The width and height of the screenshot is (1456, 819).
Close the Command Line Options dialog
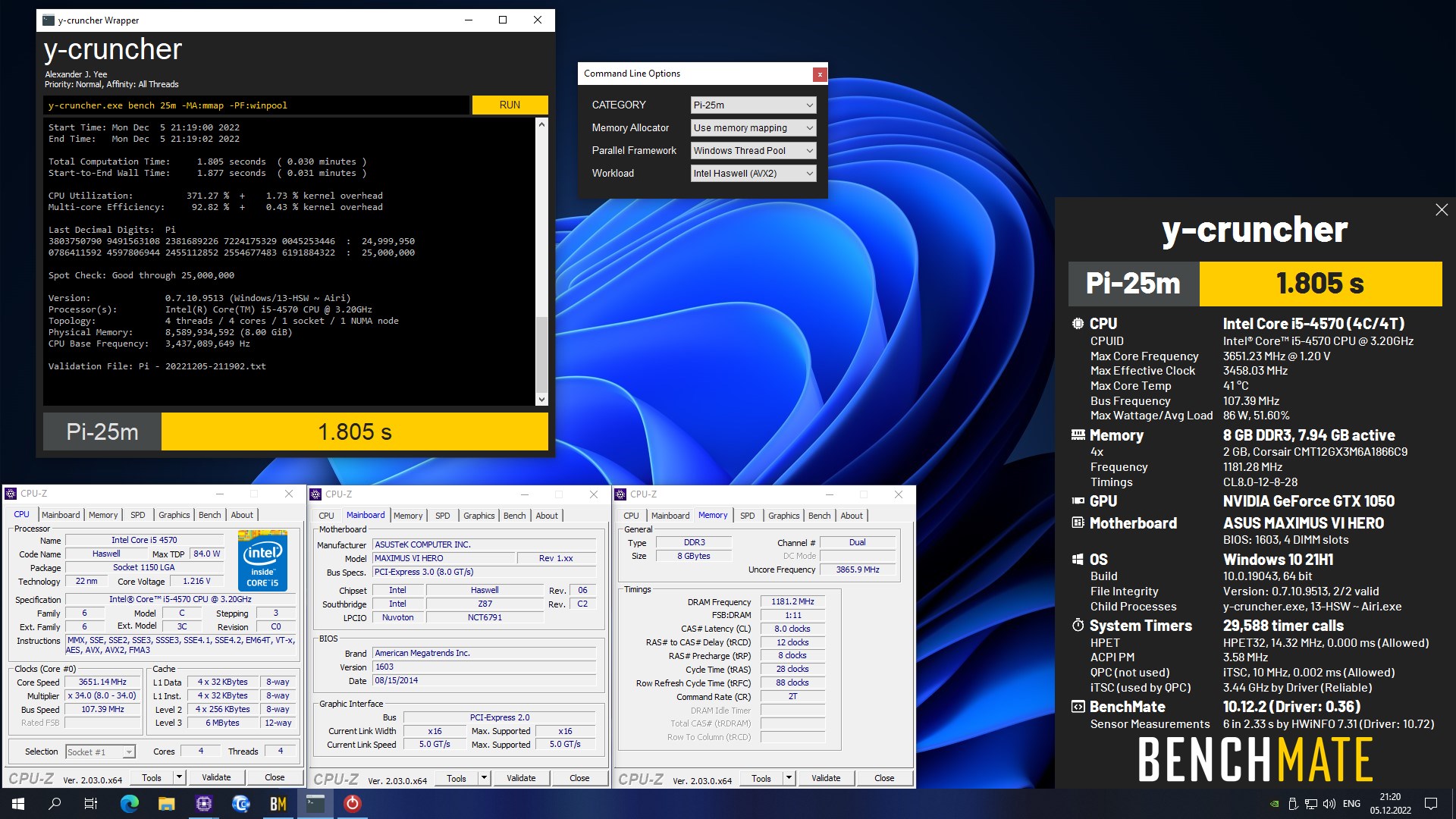coord(819,74)
